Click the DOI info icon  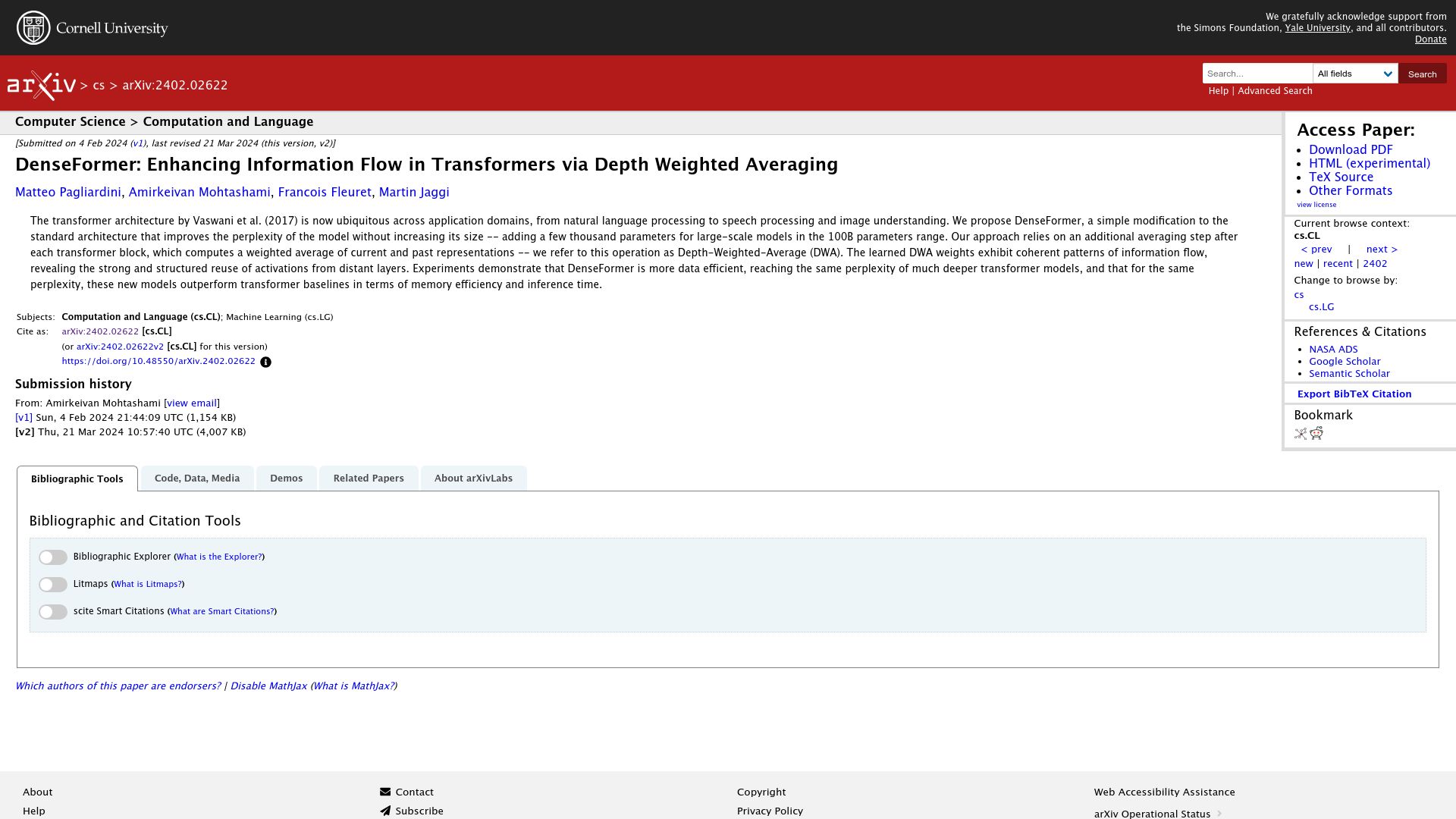click(x=265, y=362)
